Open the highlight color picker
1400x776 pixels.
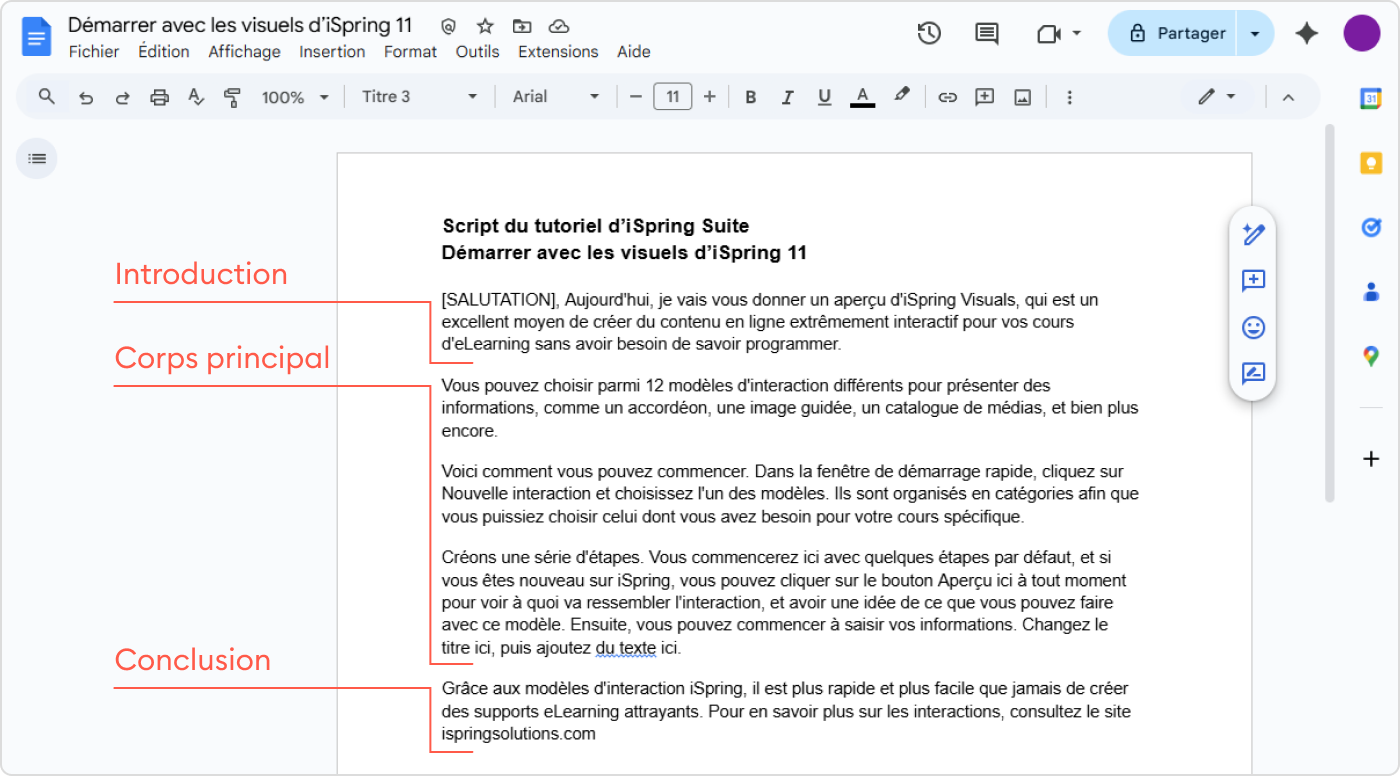(901, 96)
